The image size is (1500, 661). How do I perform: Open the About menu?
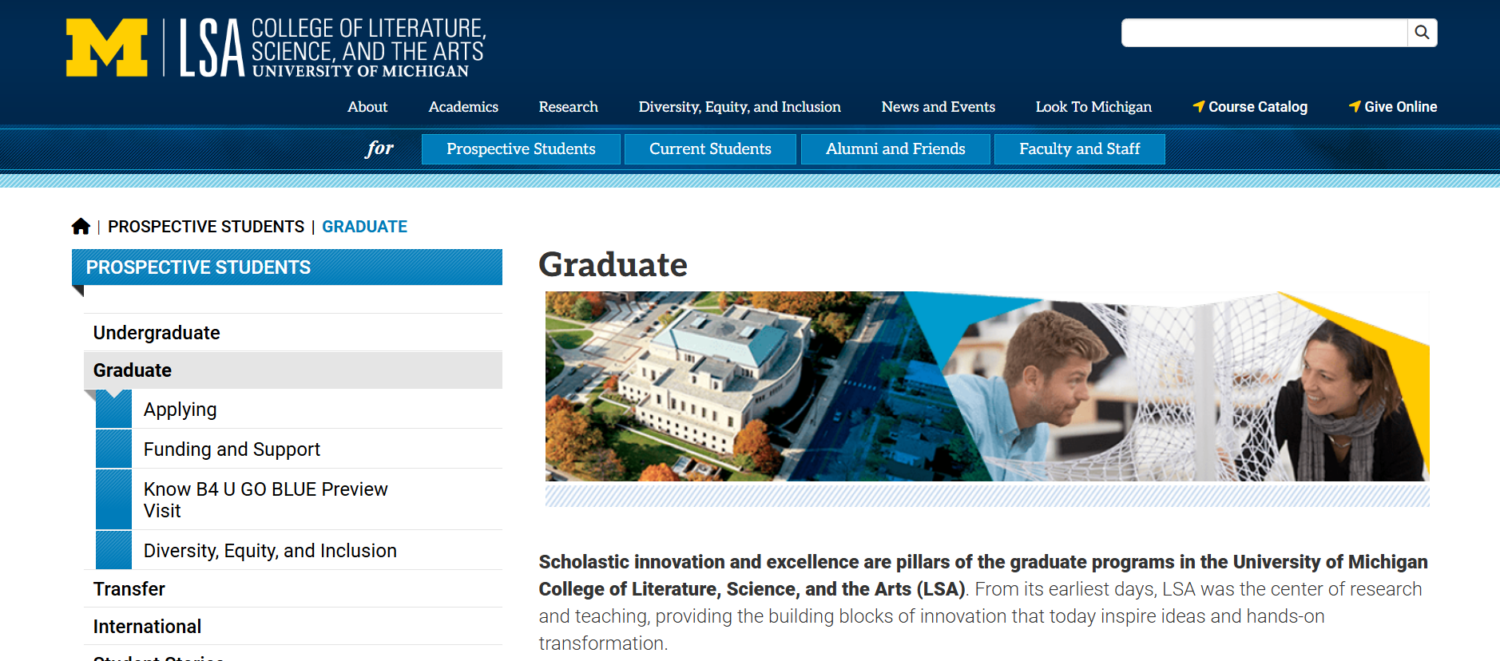coord(367,107)
